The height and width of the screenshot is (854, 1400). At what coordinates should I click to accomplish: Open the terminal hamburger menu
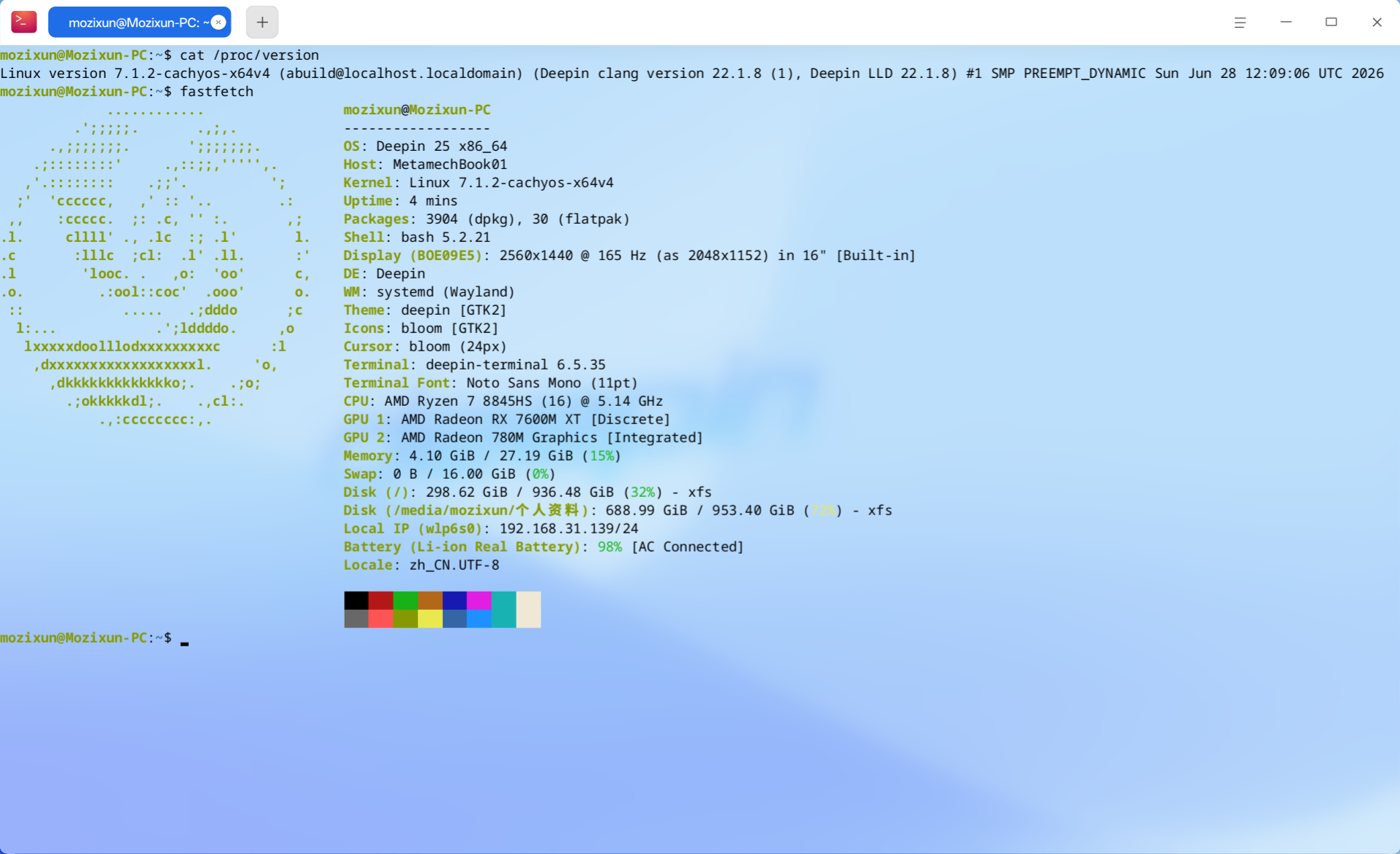[x=1240, y=23]
